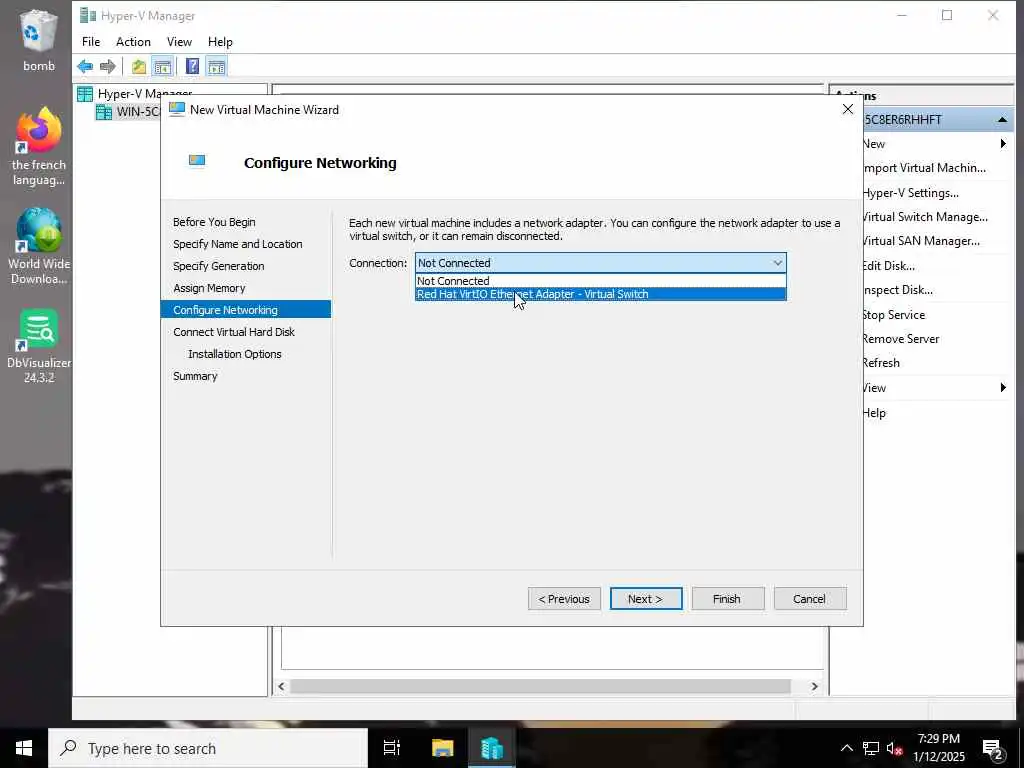Click horizontal scrollbar right arrow
1024x768 pixels.
click(x=814, y=686)
